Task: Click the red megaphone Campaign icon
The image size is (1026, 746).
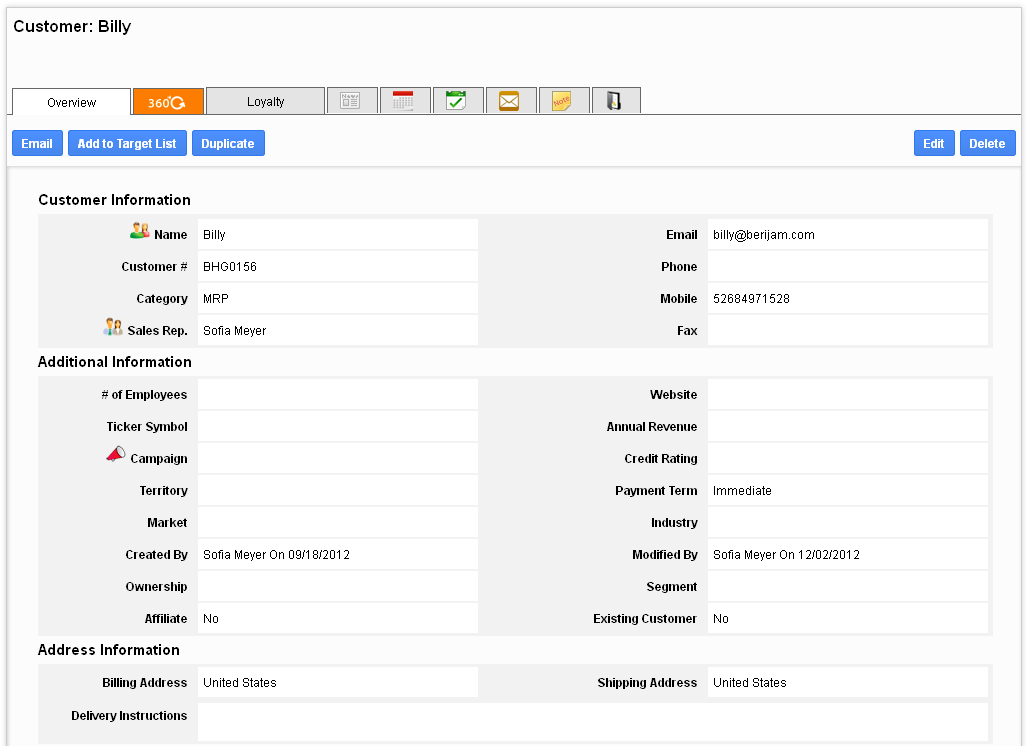Action: [x=116, y=455]
